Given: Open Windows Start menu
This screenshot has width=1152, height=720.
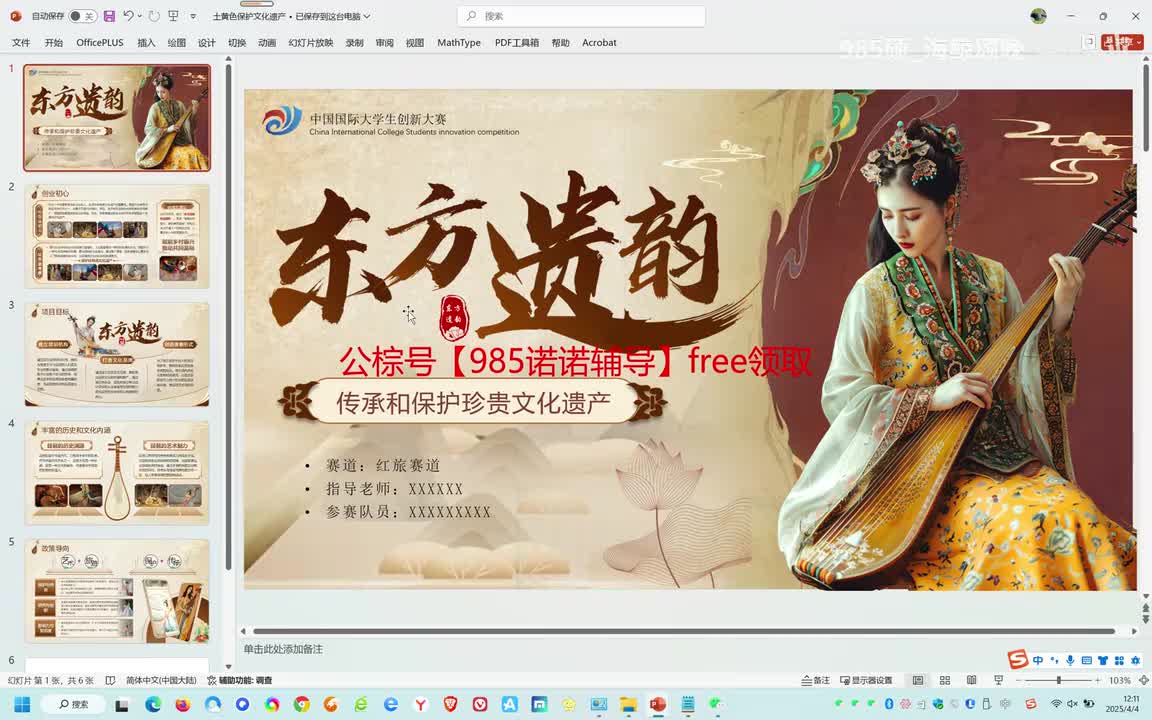Looking at the screenshot, I should coord(22,704).
